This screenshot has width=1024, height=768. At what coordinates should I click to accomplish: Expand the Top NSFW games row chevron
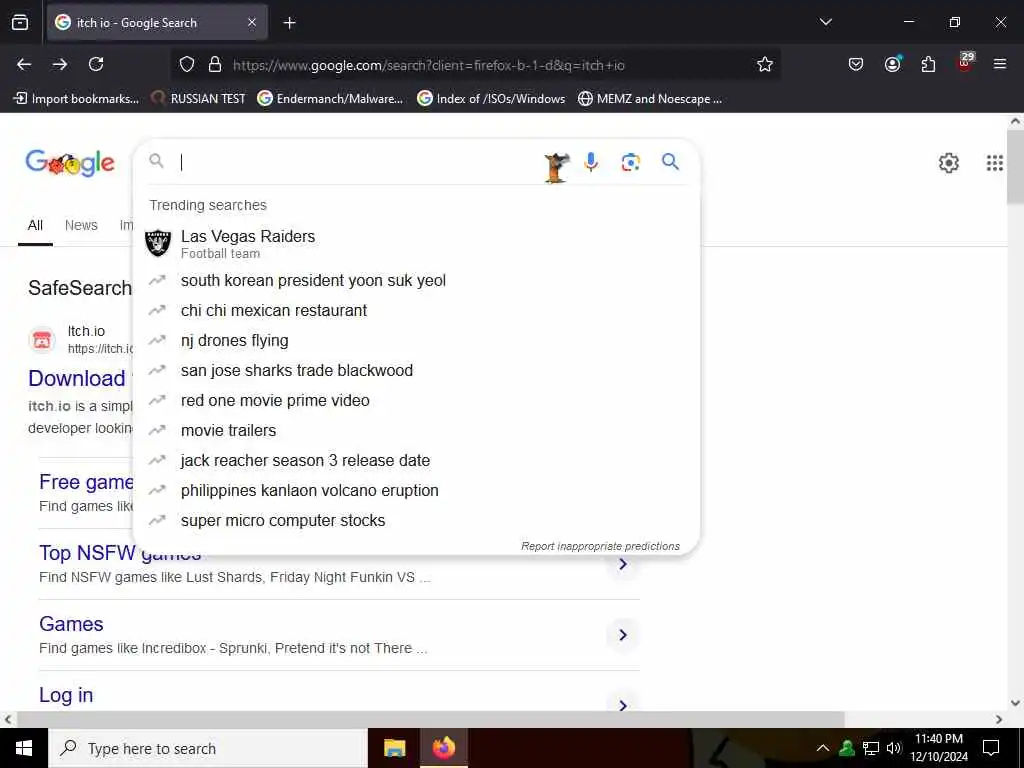(x=623, y=564)
